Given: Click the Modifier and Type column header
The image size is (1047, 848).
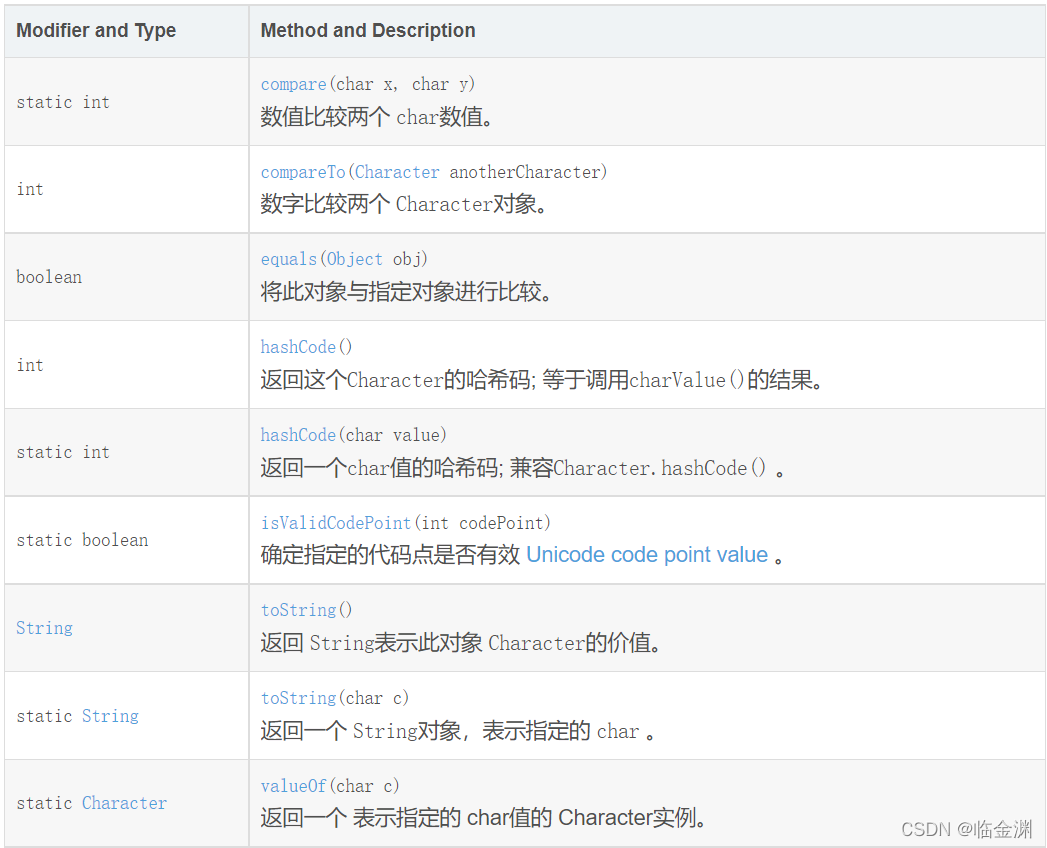Looking at the screenshot, I should pos(96,31).
